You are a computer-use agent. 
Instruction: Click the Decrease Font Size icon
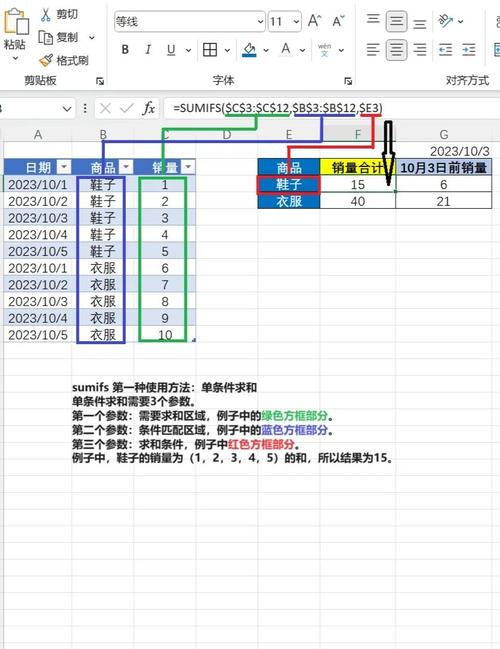[x=338, y=21]
